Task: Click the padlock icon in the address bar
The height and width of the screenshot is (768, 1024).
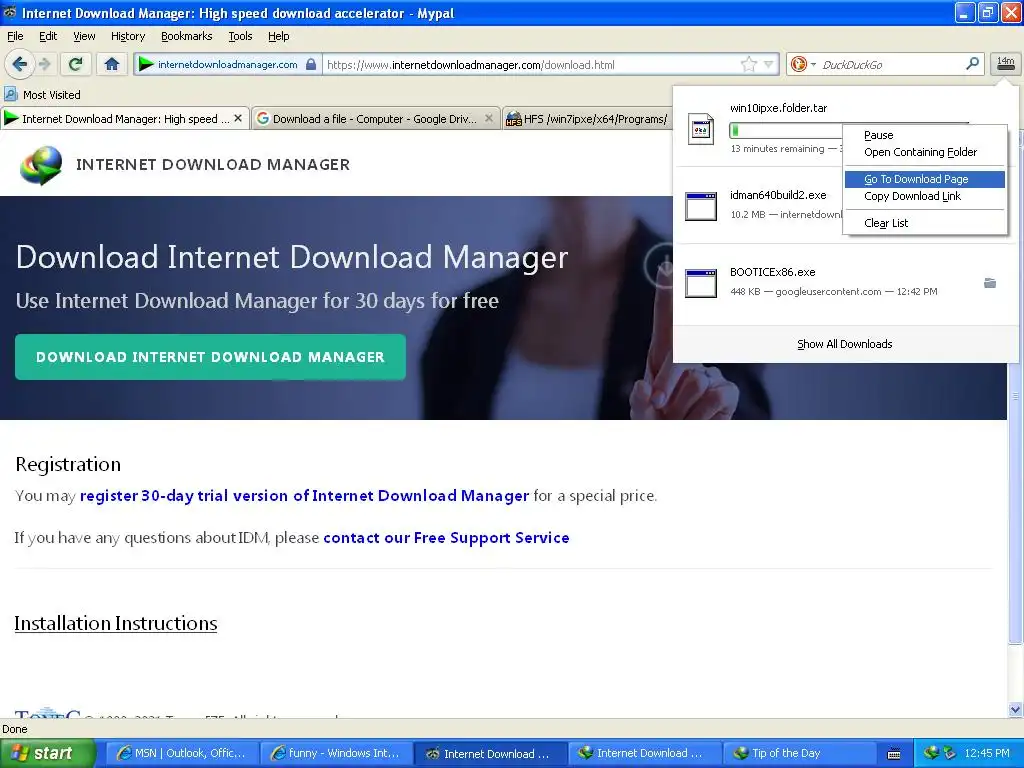Action: click(312, 65)
